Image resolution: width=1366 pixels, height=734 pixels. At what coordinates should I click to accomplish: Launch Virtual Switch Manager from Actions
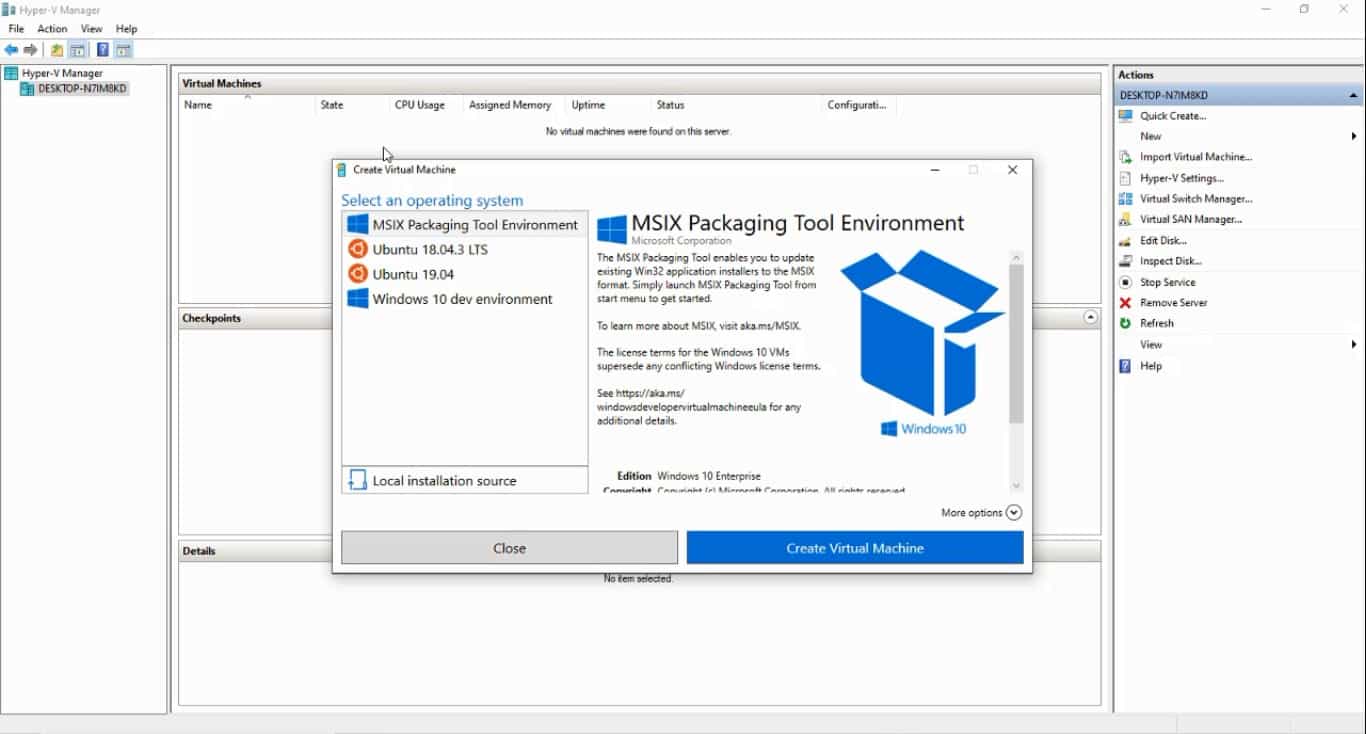coord(1196,199)
